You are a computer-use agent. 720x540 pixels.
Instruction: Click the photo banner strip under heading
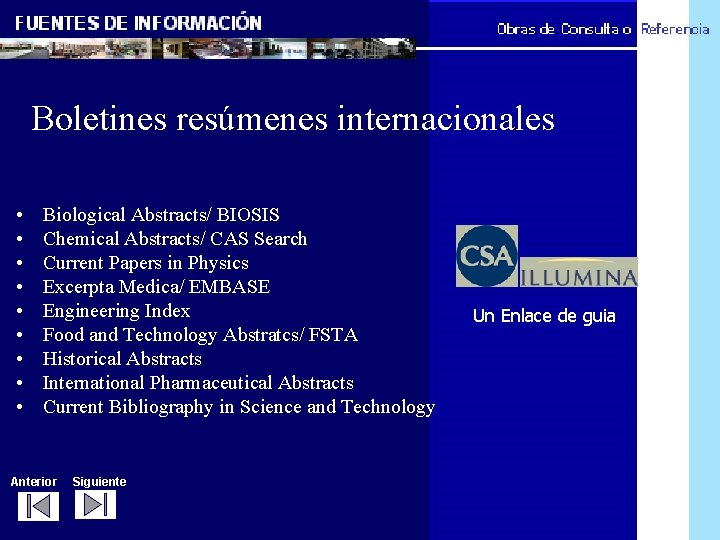208,49
